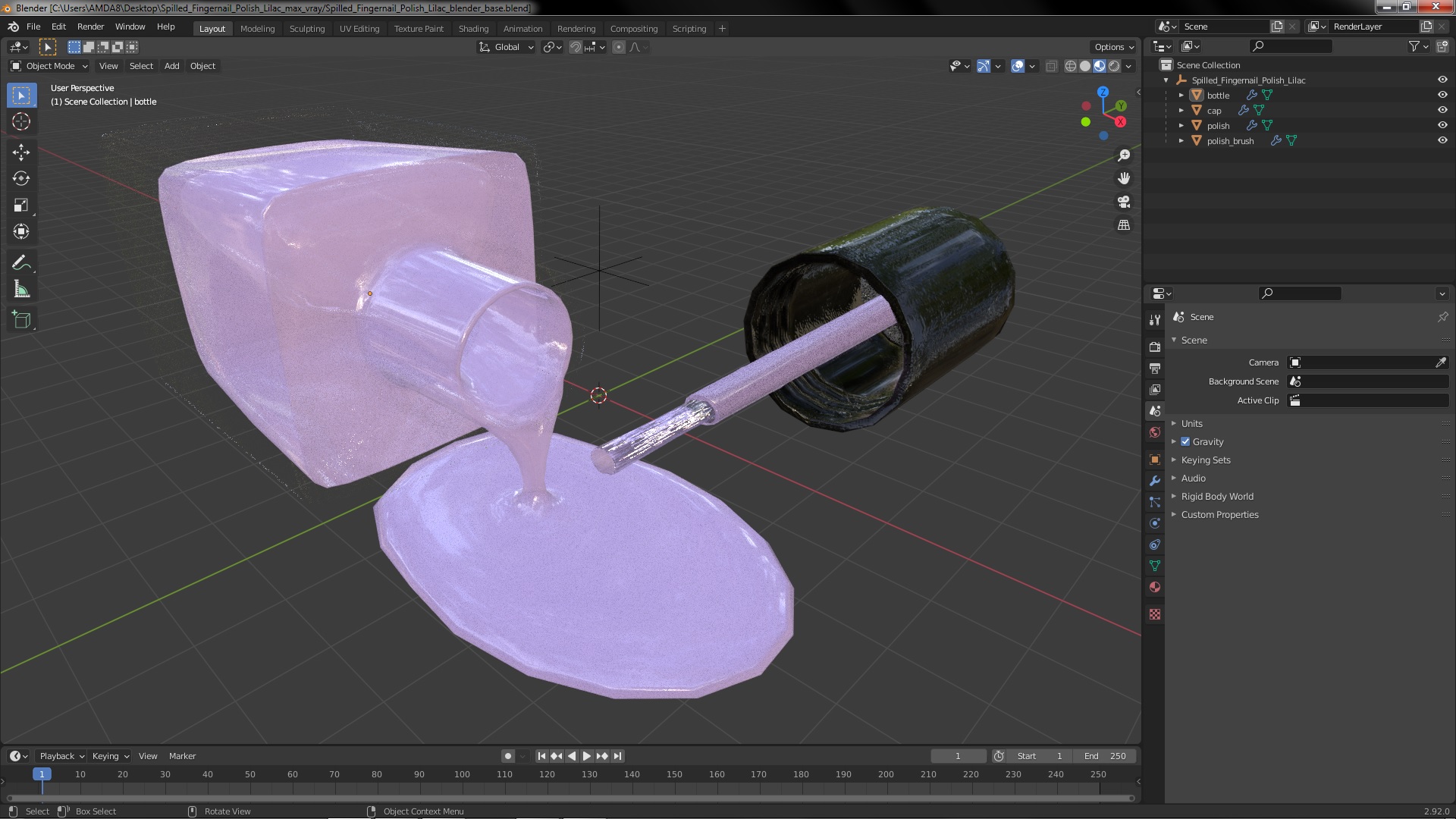Expand the bottle object tree row
Viewport: 1456px width, 819px height.
(1181, 95)
